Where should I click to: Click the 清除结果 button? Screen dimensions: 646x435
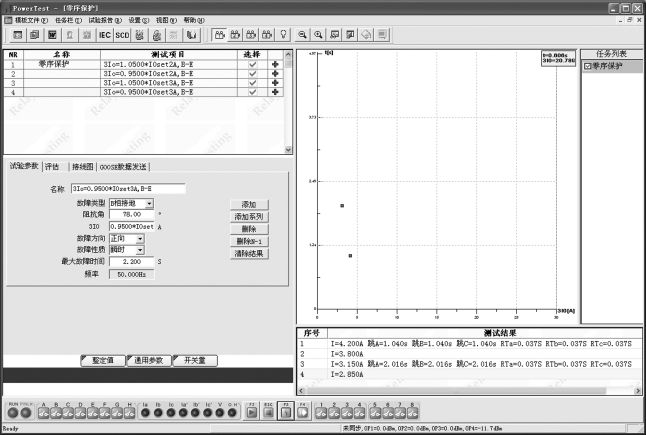point(249,253)
